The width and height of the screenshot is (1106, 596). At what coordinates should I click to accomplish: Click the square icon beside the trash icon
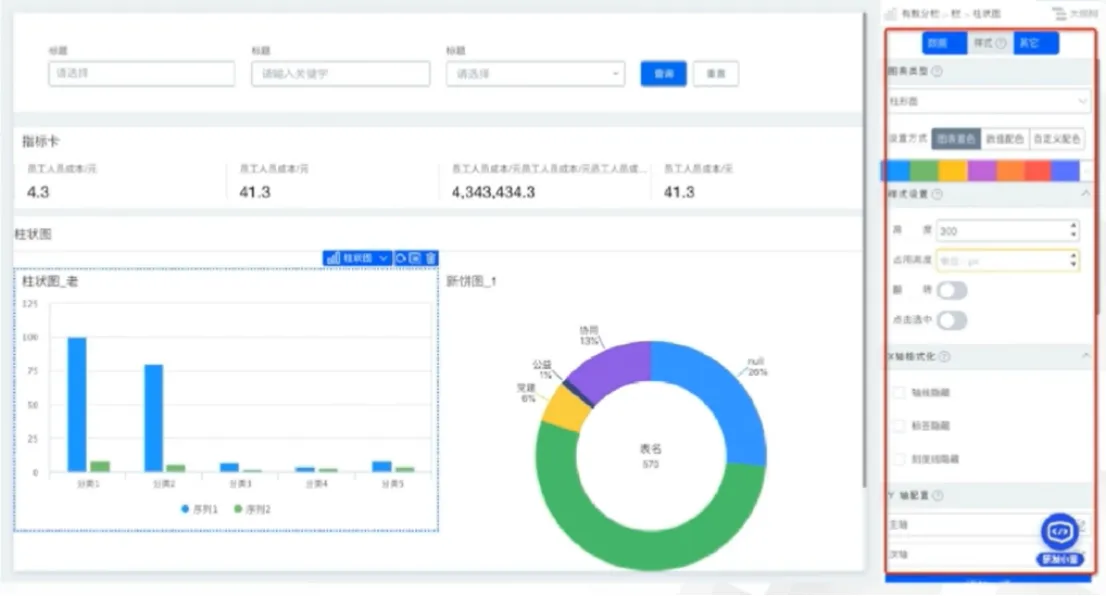tap(415, 258)
